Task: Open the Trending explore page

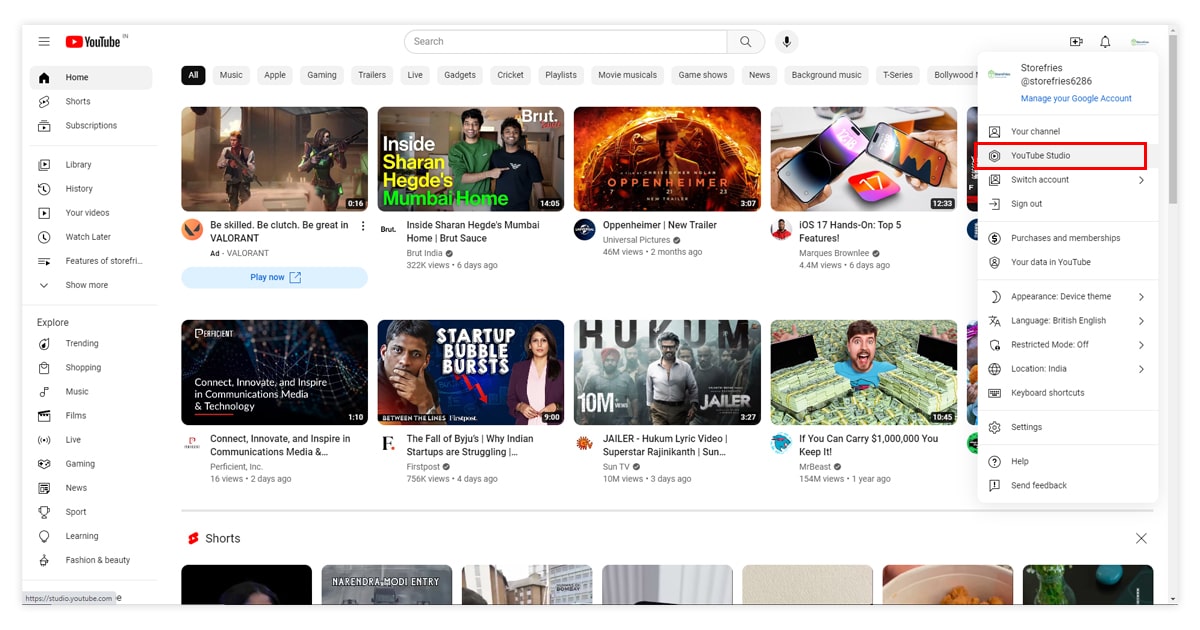Action: [82, 344]
